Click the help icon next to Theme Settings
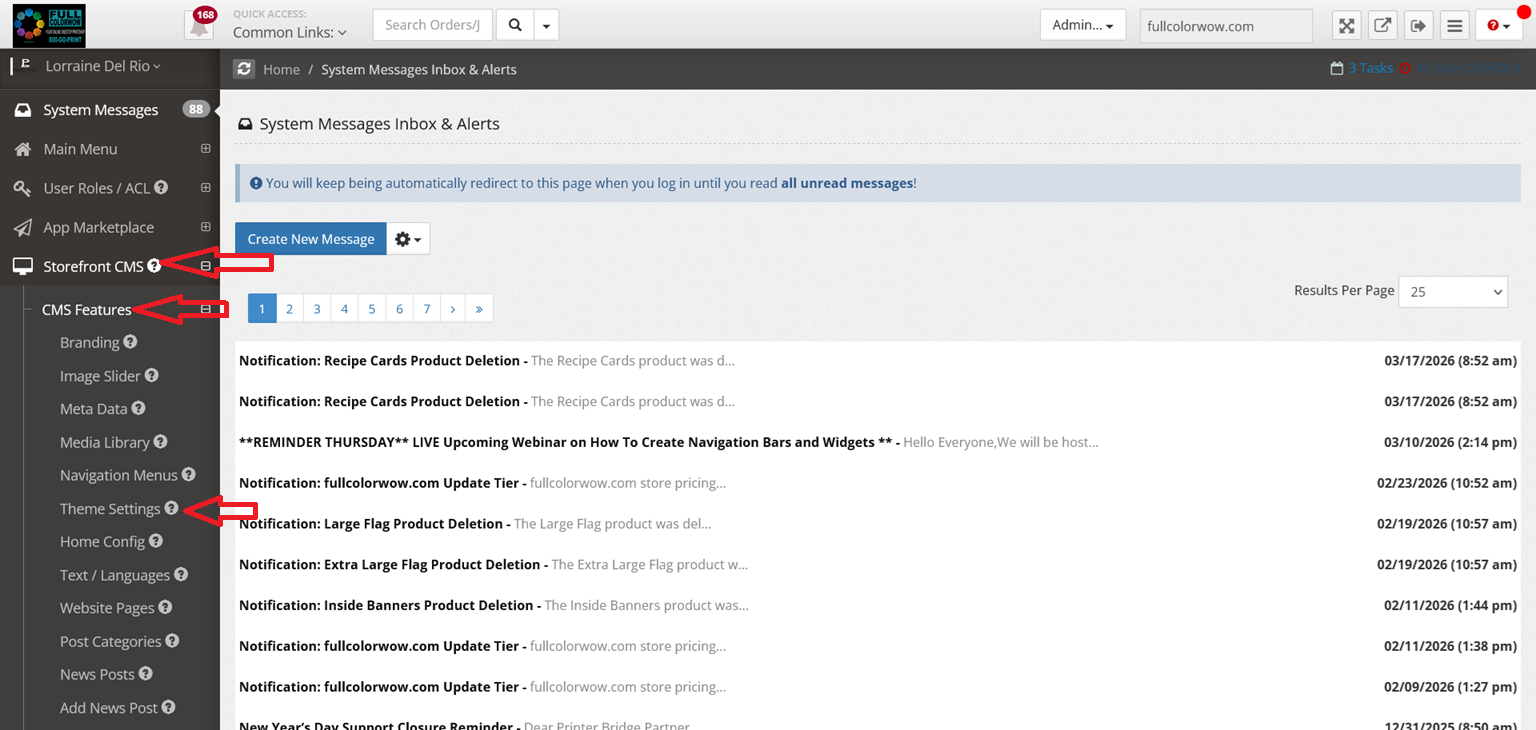 point(172,508)
